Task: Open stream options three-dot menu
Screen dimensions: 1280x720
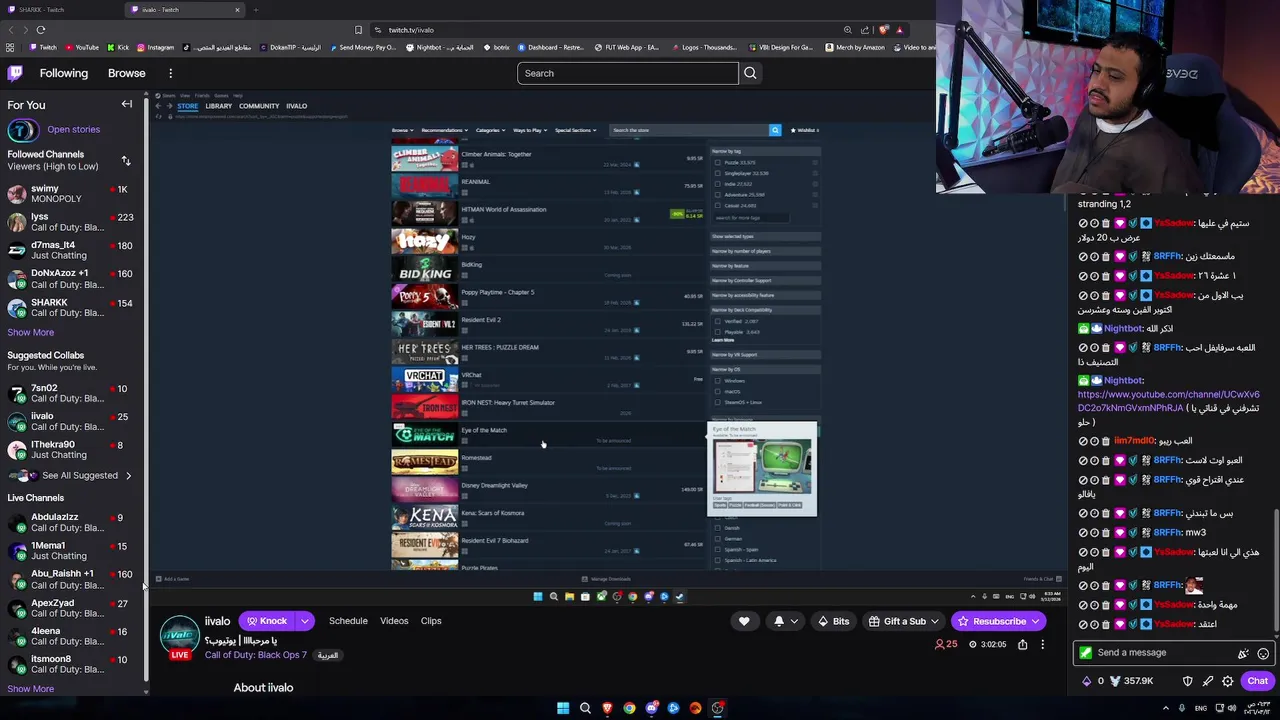Action: pyautogui.click(x=1042, y=645)
